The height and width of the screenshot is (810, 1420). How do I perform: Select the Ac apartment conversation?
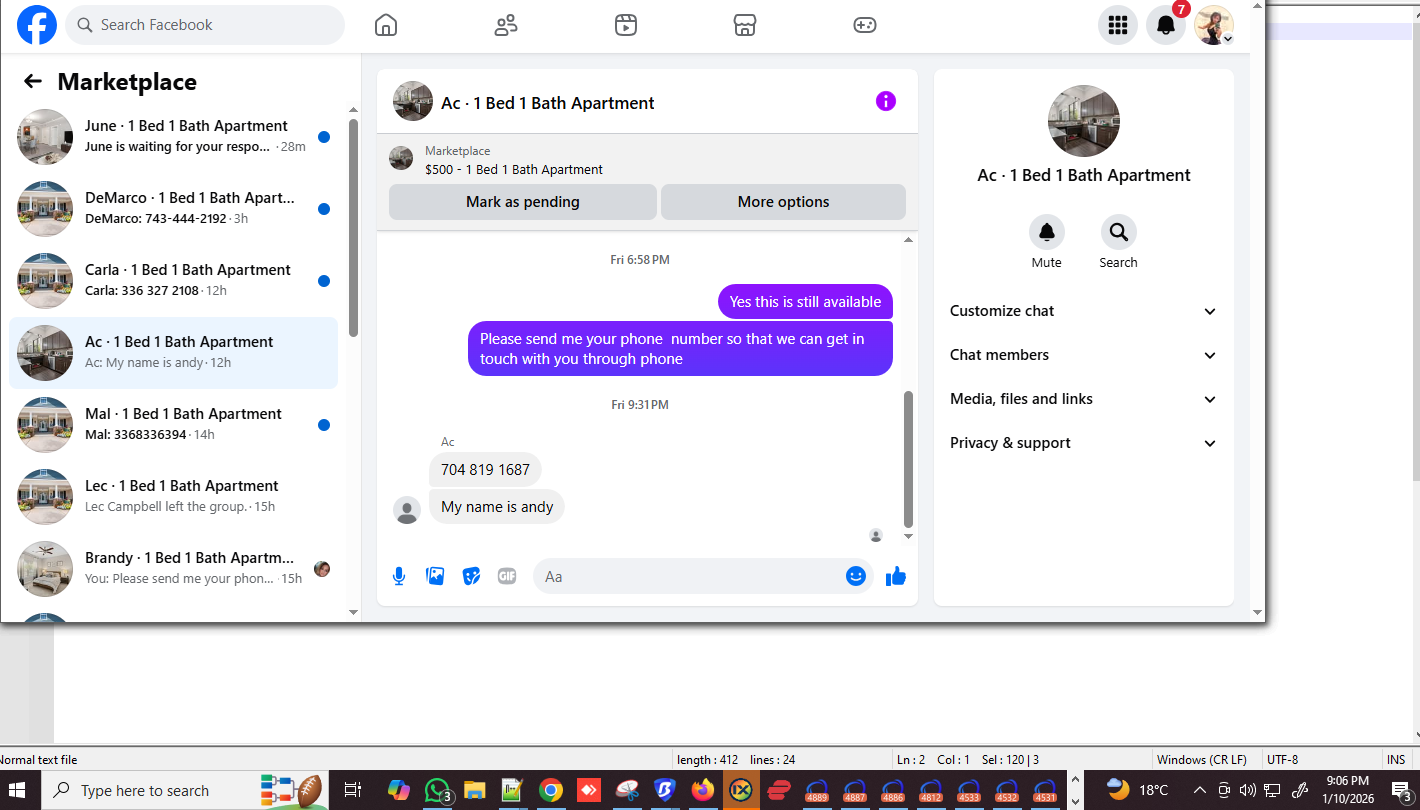(x=174, y=353)
